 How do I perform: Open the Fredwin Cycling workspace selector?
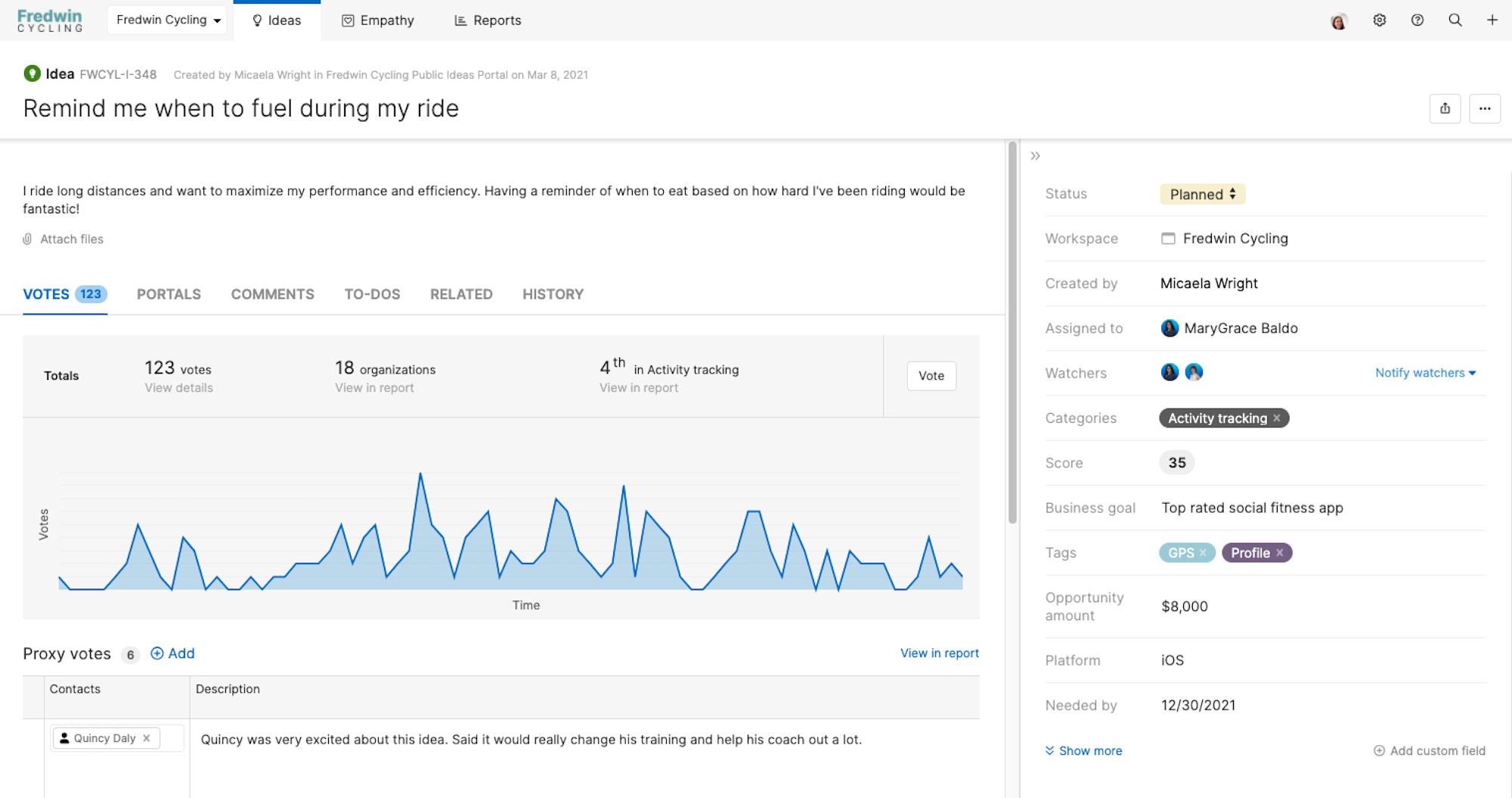(166, 20)
